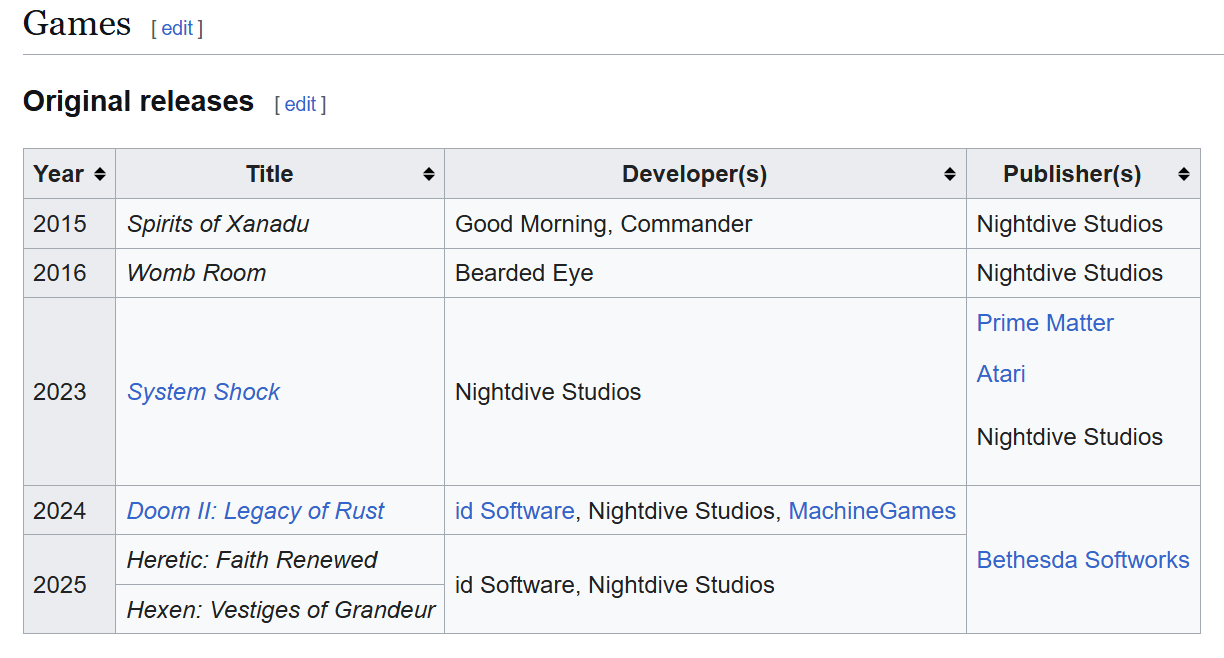Sort by Developer(s) column sort arrows

click(x=949, y=174)
